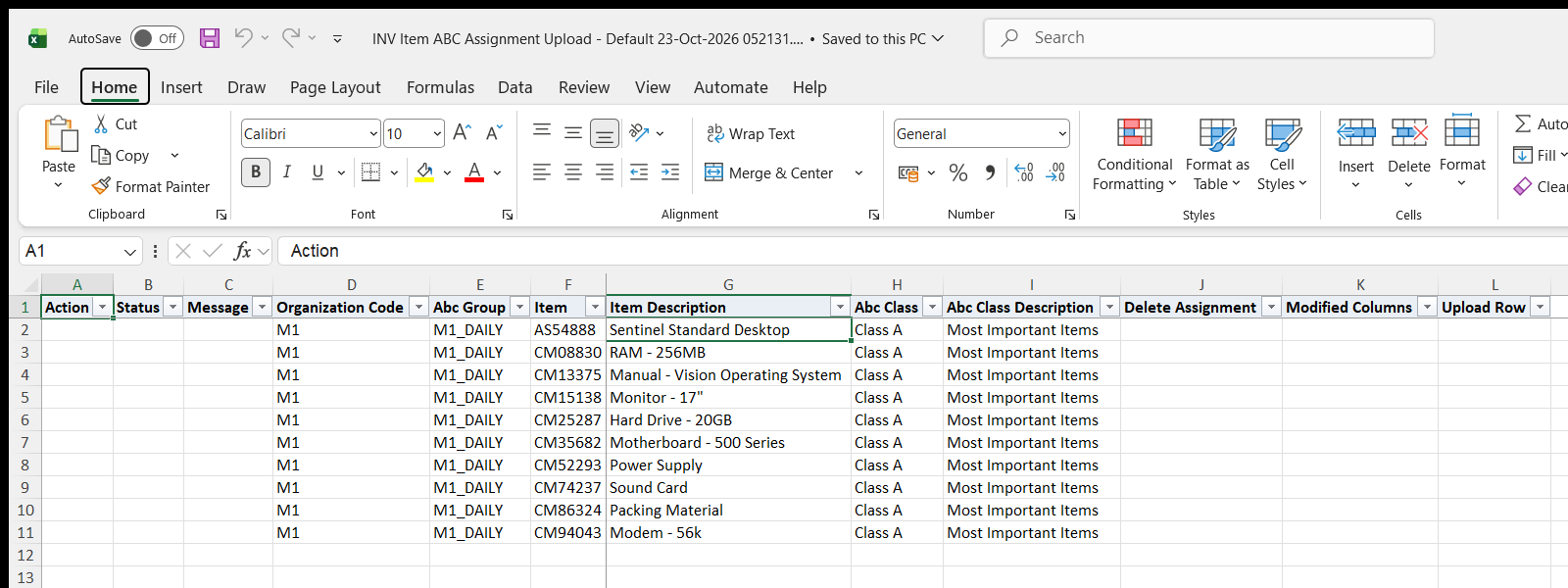Open filter dropdown for Organization Code column
The height and width of the screenshot is (588, 1568).
(x=418, y=308)
